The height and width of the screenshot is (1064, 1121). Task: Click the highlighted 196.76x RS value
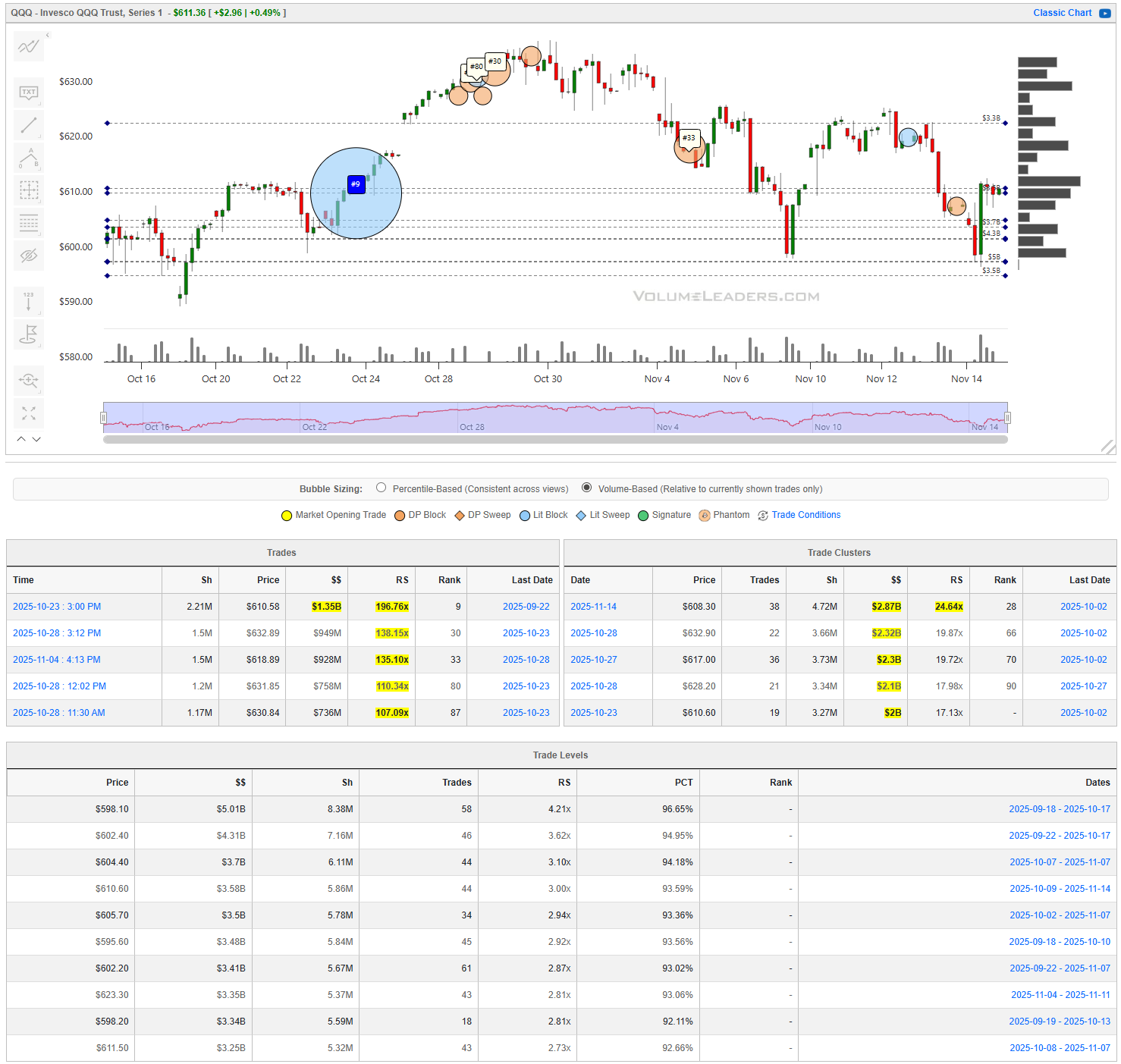coord(392,607)
